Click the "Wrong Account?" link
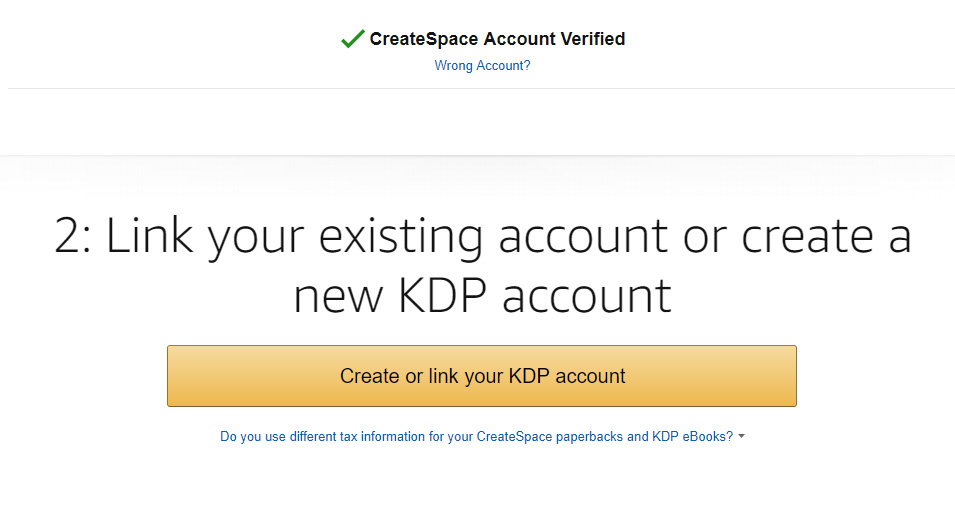Screen dimensions: 955x509 pyautogui.click(x=482, y=66)
